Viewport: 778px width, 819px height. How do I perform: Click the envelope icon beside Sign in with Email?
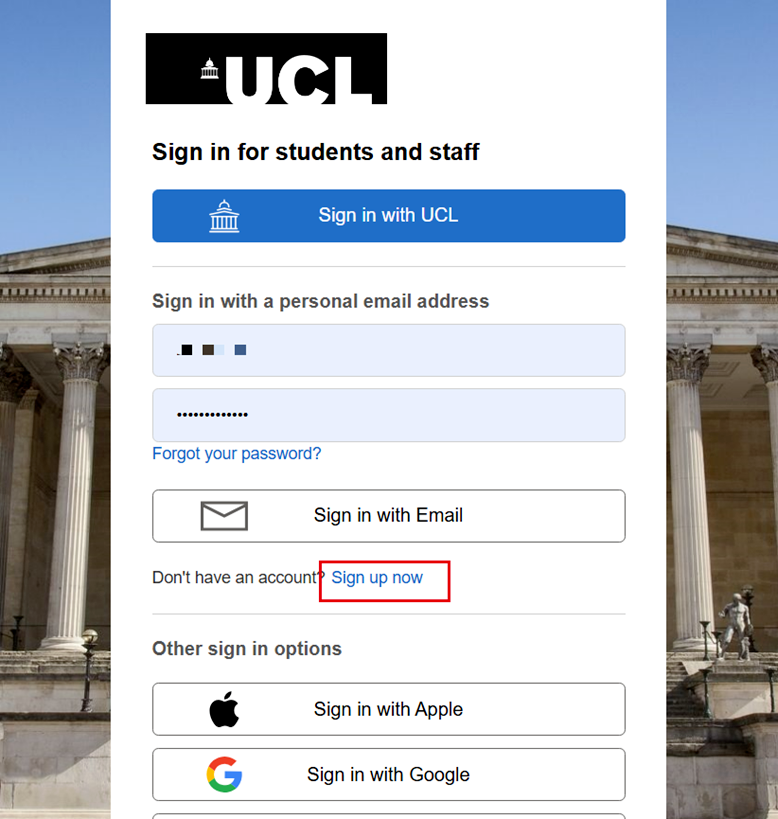tap(224, 515)
